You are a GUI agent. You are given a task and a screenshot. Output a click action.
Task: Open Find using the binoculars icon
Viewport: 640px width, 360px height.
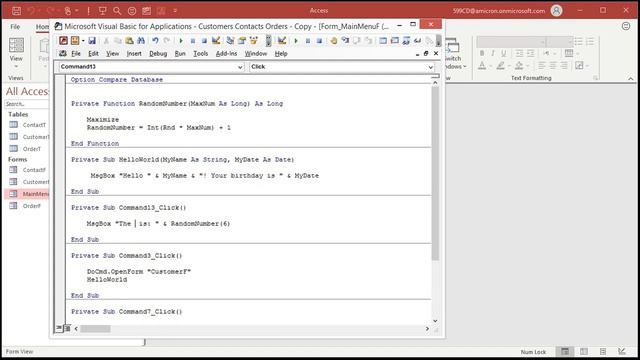(x=141, y=40)
